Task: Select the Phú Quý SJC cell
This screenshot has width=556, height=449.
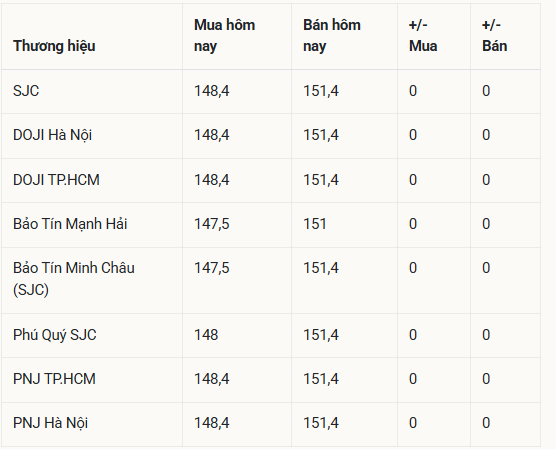Action: (x=55, y=335)
